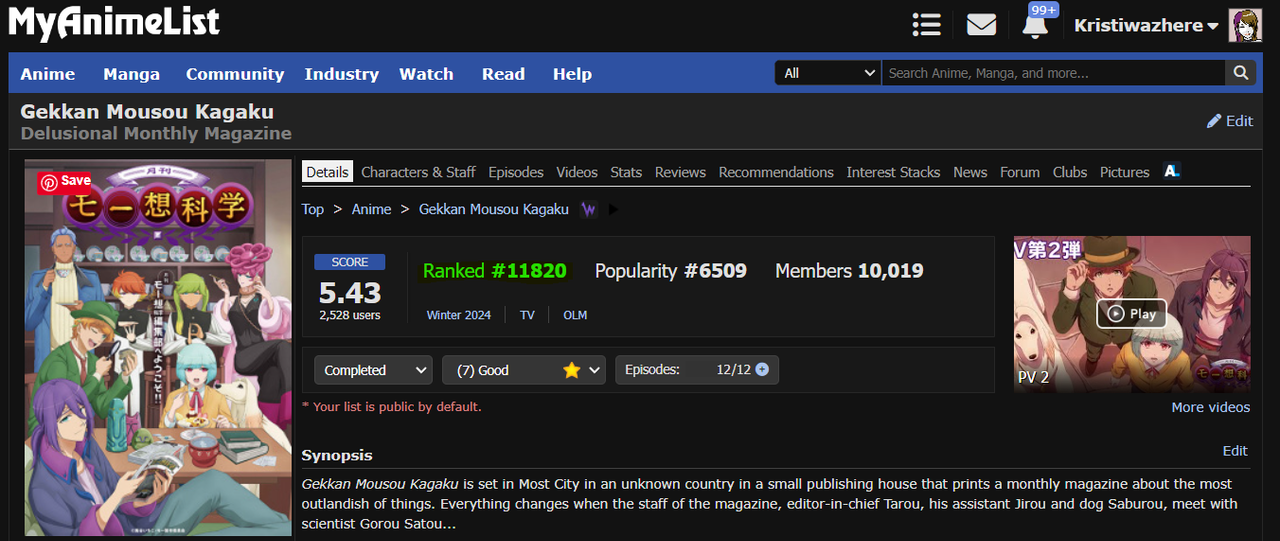This screenshot has width=1280, height=541.
Task: Click the Ranked #11820 text
Action: pyautogui.click(x=494, y=271)
